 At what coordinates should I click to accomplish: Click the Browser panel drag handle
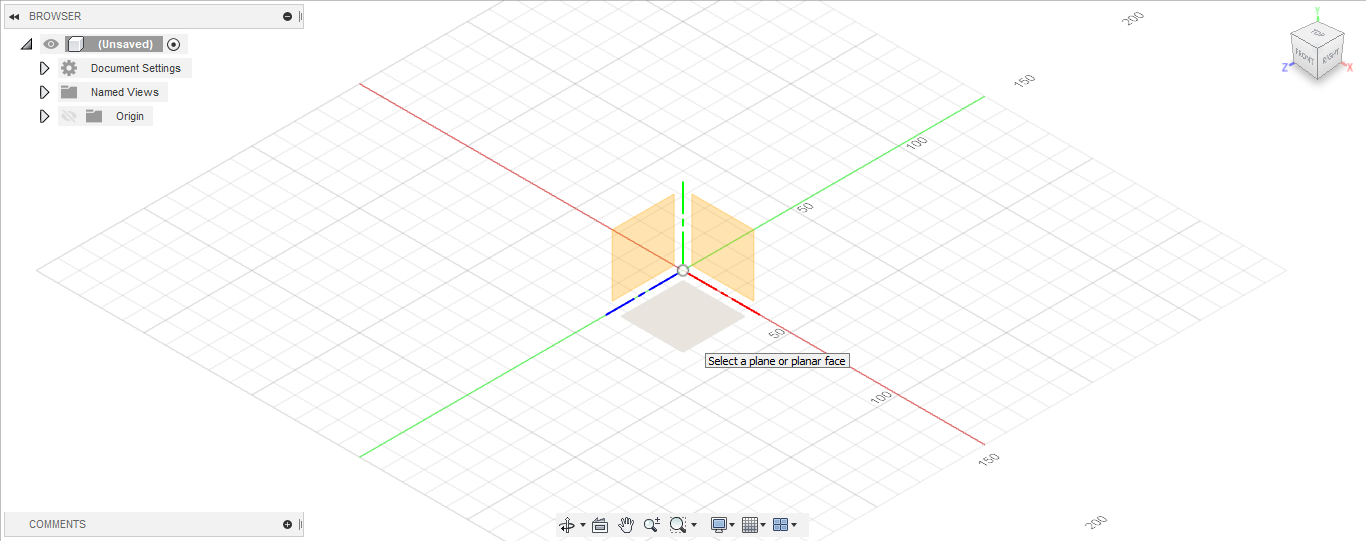pyautogui.click(x=301, y=17)
